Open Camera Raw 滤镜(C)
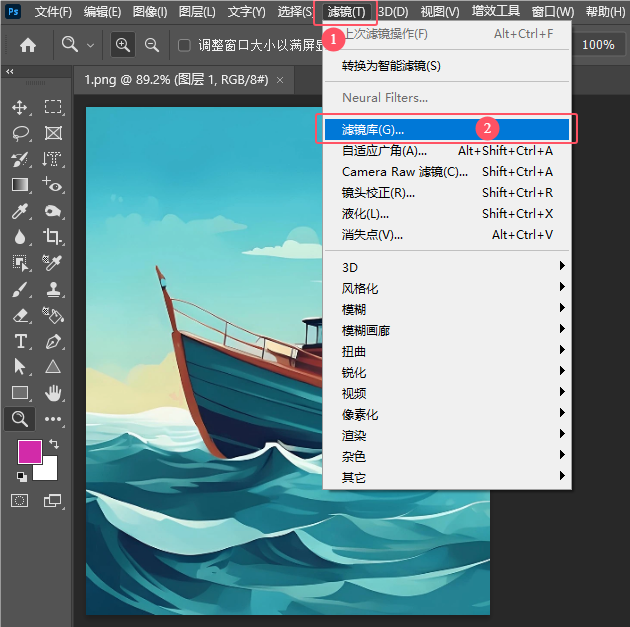Viewport: 630px width, 627px height. (448, 172)
